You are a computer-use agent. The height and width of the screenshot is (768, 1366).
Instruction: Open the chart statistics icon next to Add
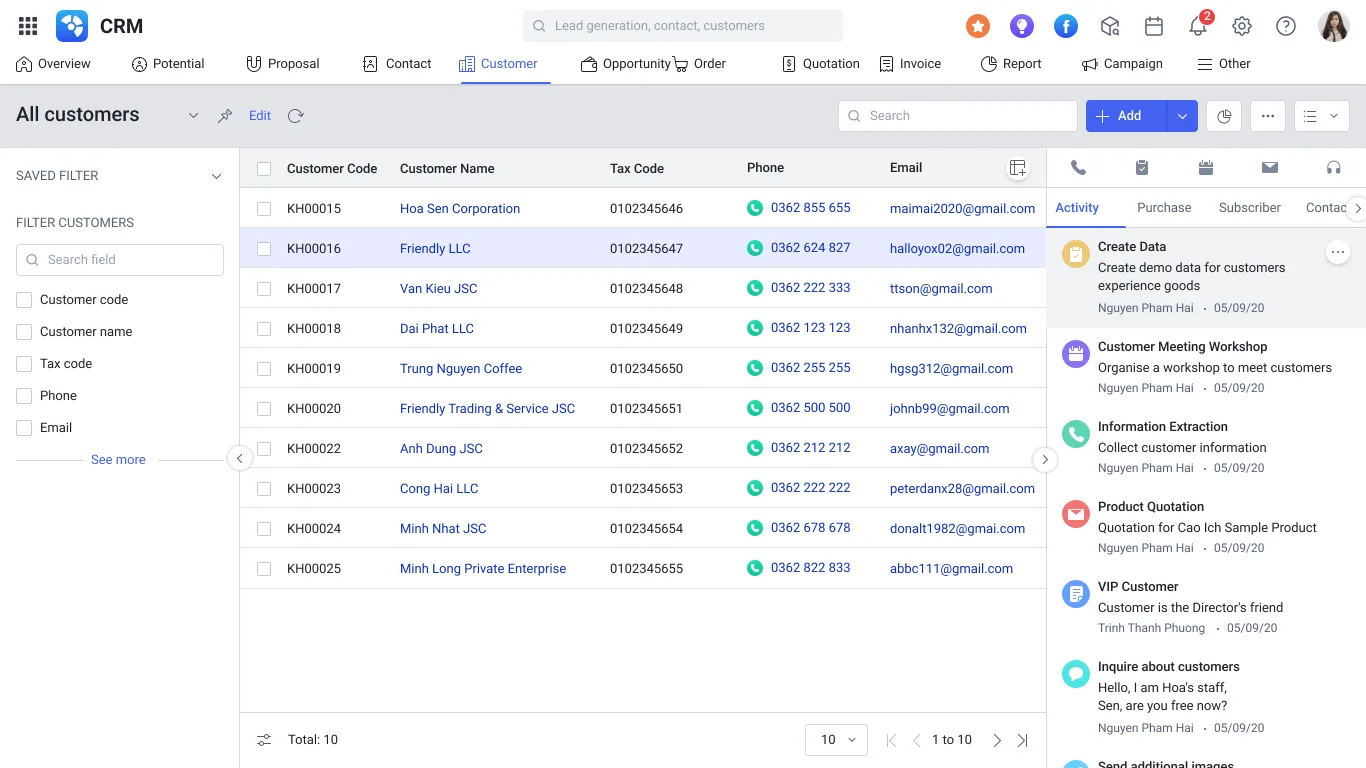(x=1223, y=115)
